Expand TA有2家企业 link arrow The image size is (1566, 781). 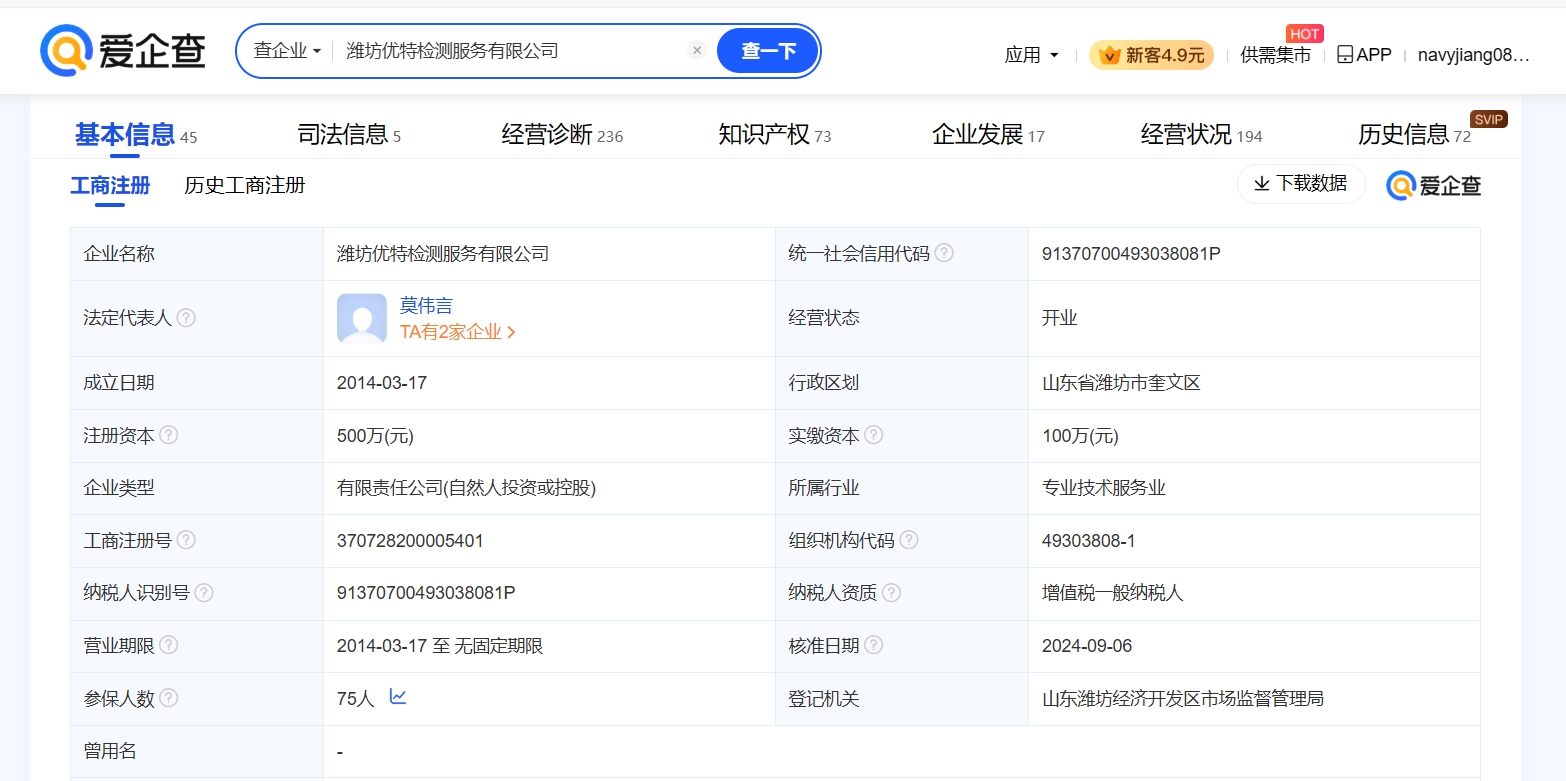[512, 332]
